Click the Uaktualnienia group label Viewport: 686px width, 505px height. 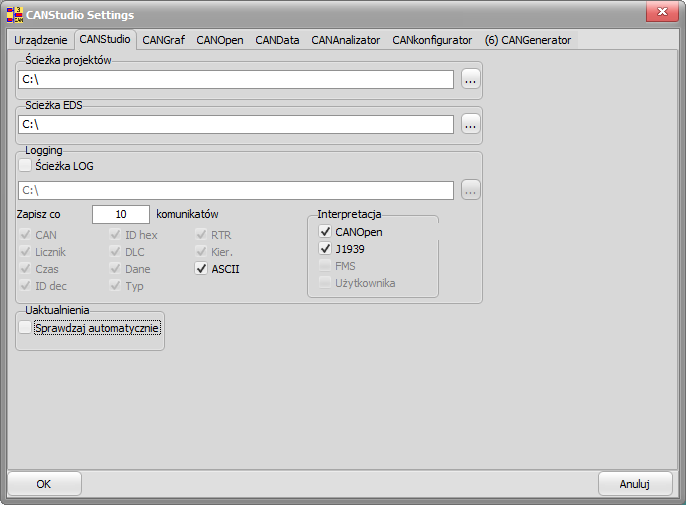click(57, 310)
